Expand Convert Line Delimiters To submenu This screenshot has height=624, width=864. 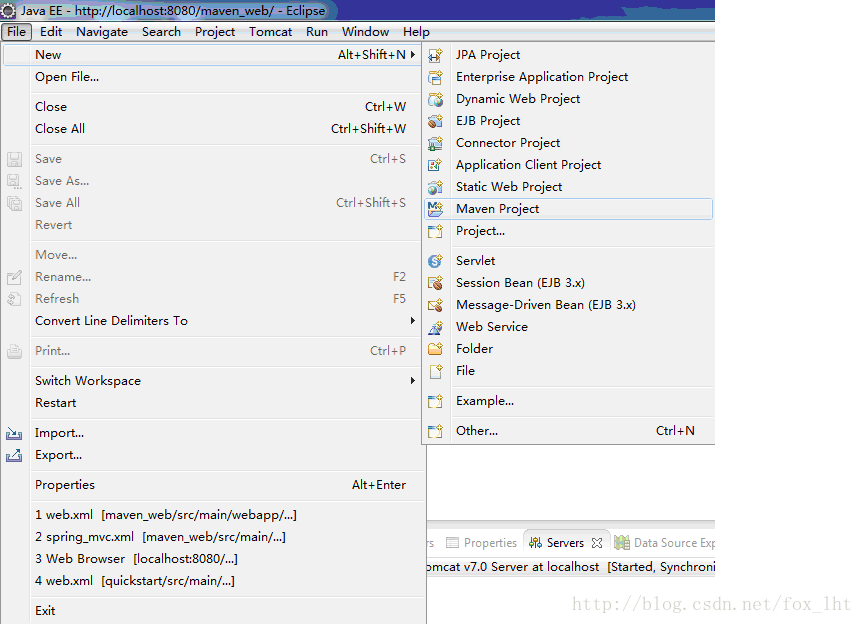click(x=412, y=321)
